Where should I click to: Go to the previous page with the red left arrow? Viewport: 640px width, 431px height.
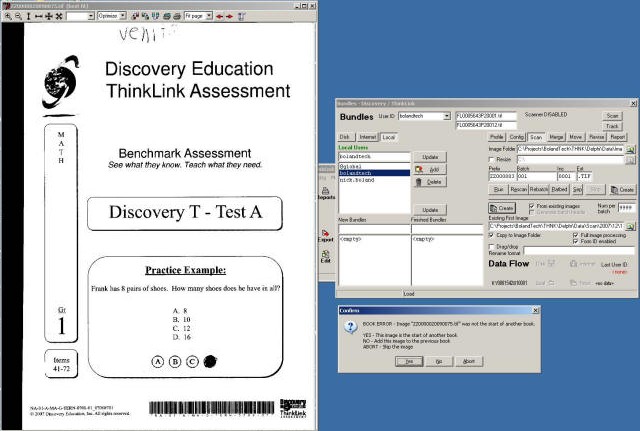pyautogui.click(x=220, y=16)
